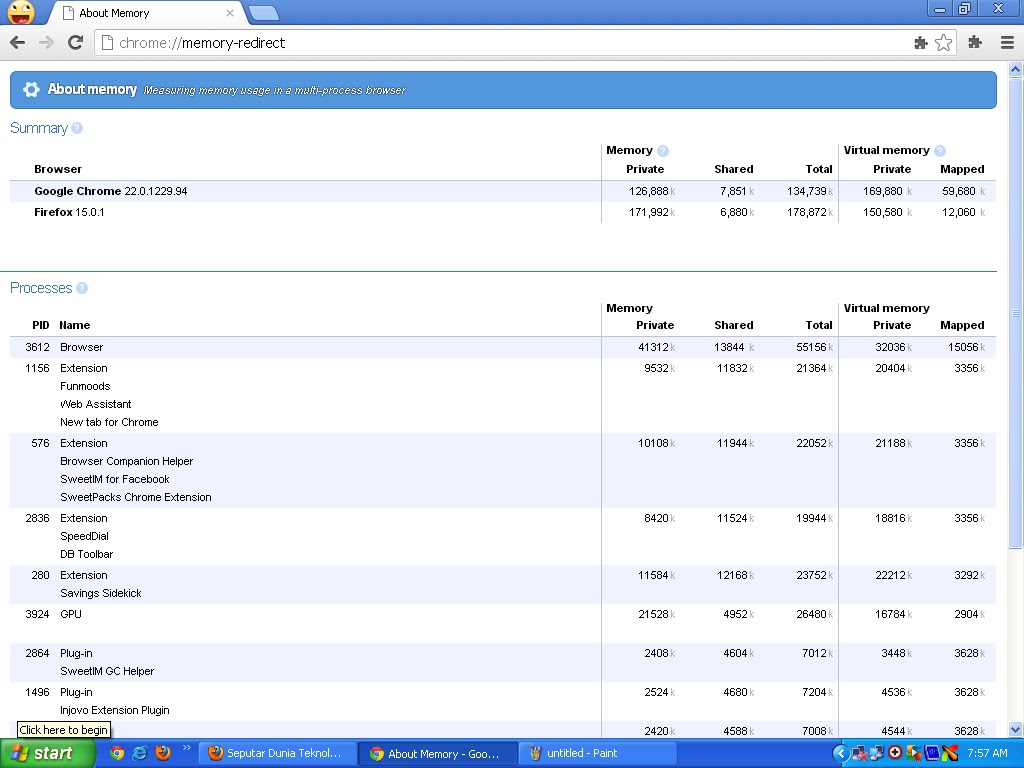Click the PID 1156 Extension process row
The width and height of the screenshot is (1024, 768).
pos(503,395)
